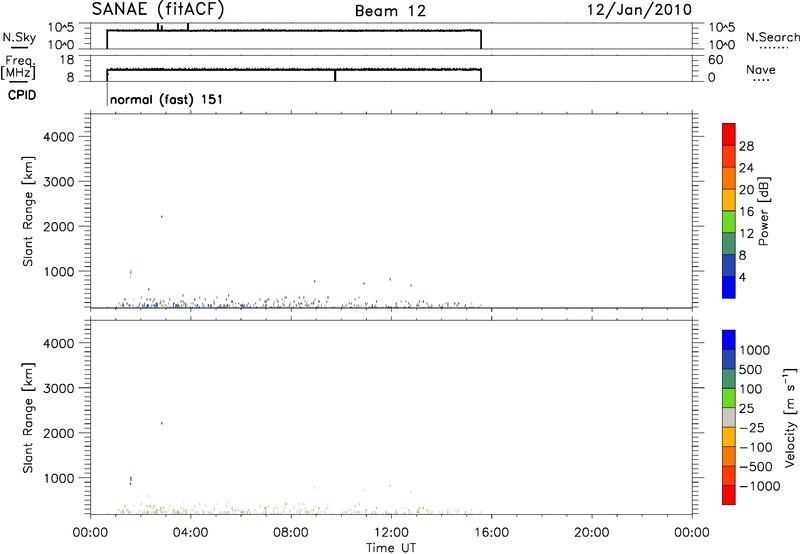Click the CPID row label
Viewport: 800px width, 554px height.
click(x=22, y=95)
